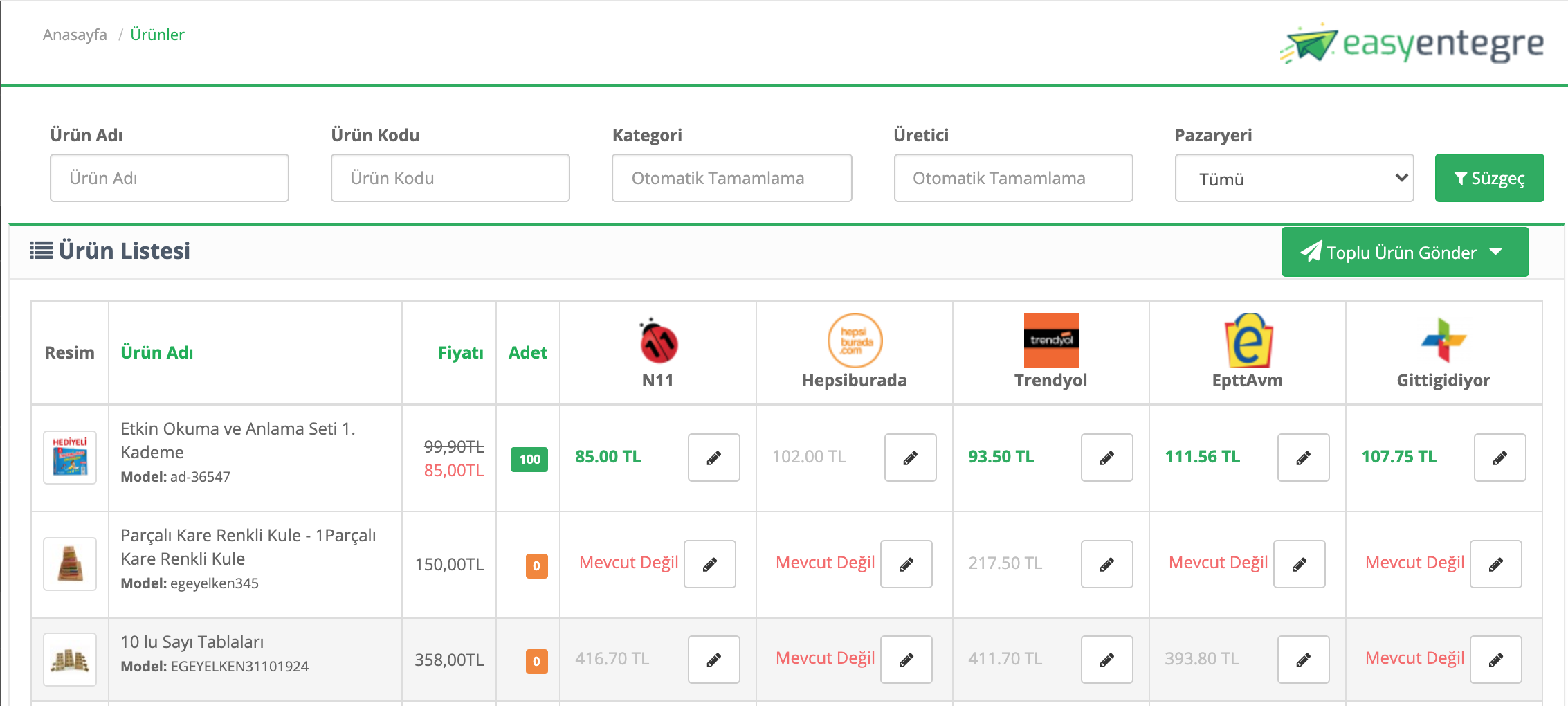Edit Gittigidiyor listing for Parçalı Kare Renkli Kule
Viewport: 1568px width, 706px height.
tap(1495, 564)
